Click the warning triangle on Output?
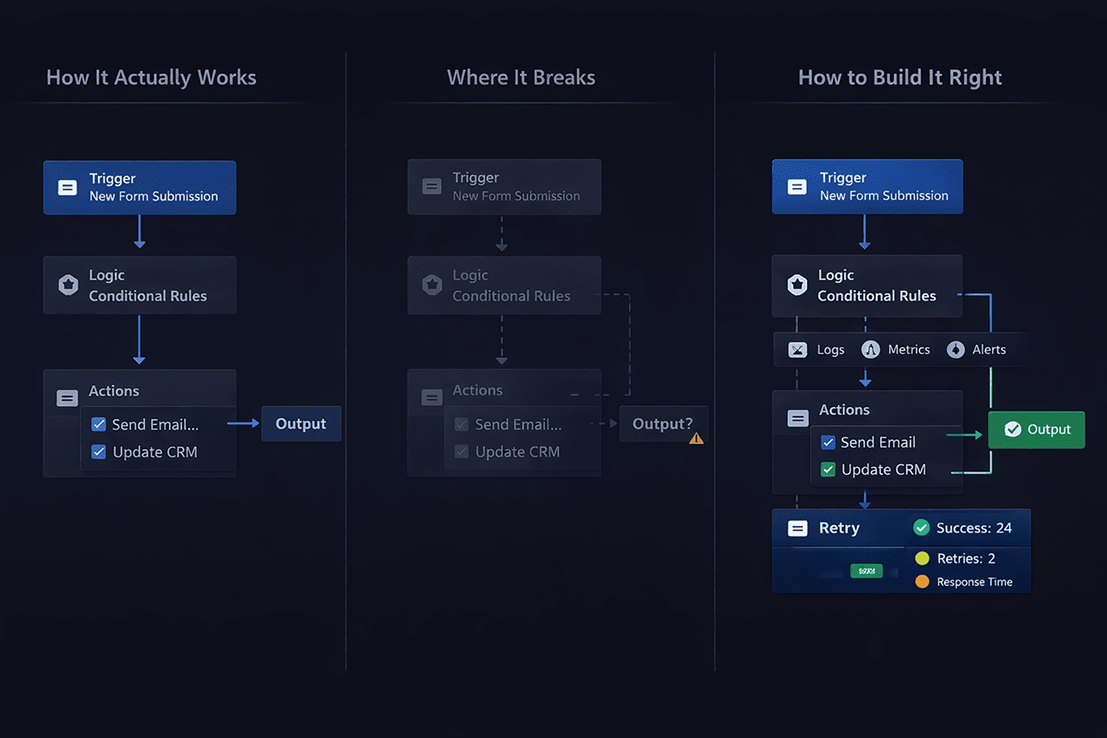1107x738 pixels. click(x=696, y=438)
